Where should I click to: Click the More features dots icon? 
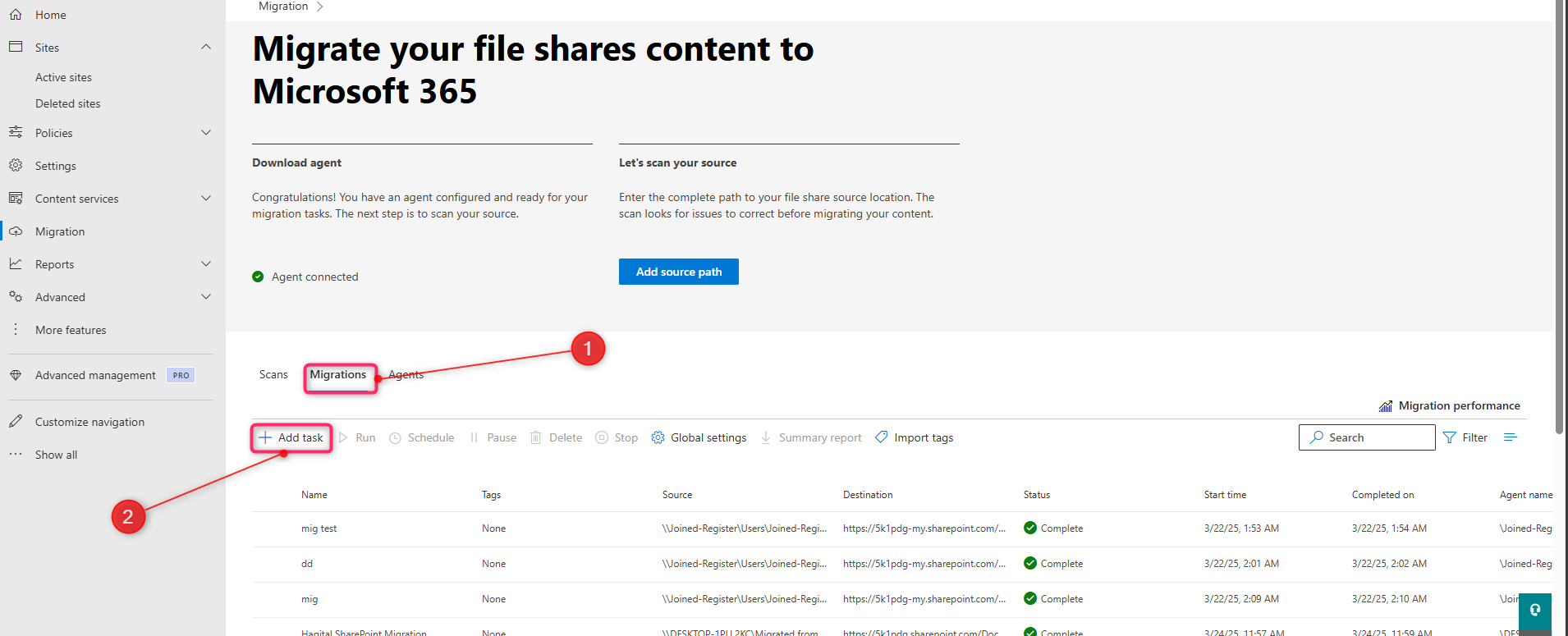tap(16, 329)
